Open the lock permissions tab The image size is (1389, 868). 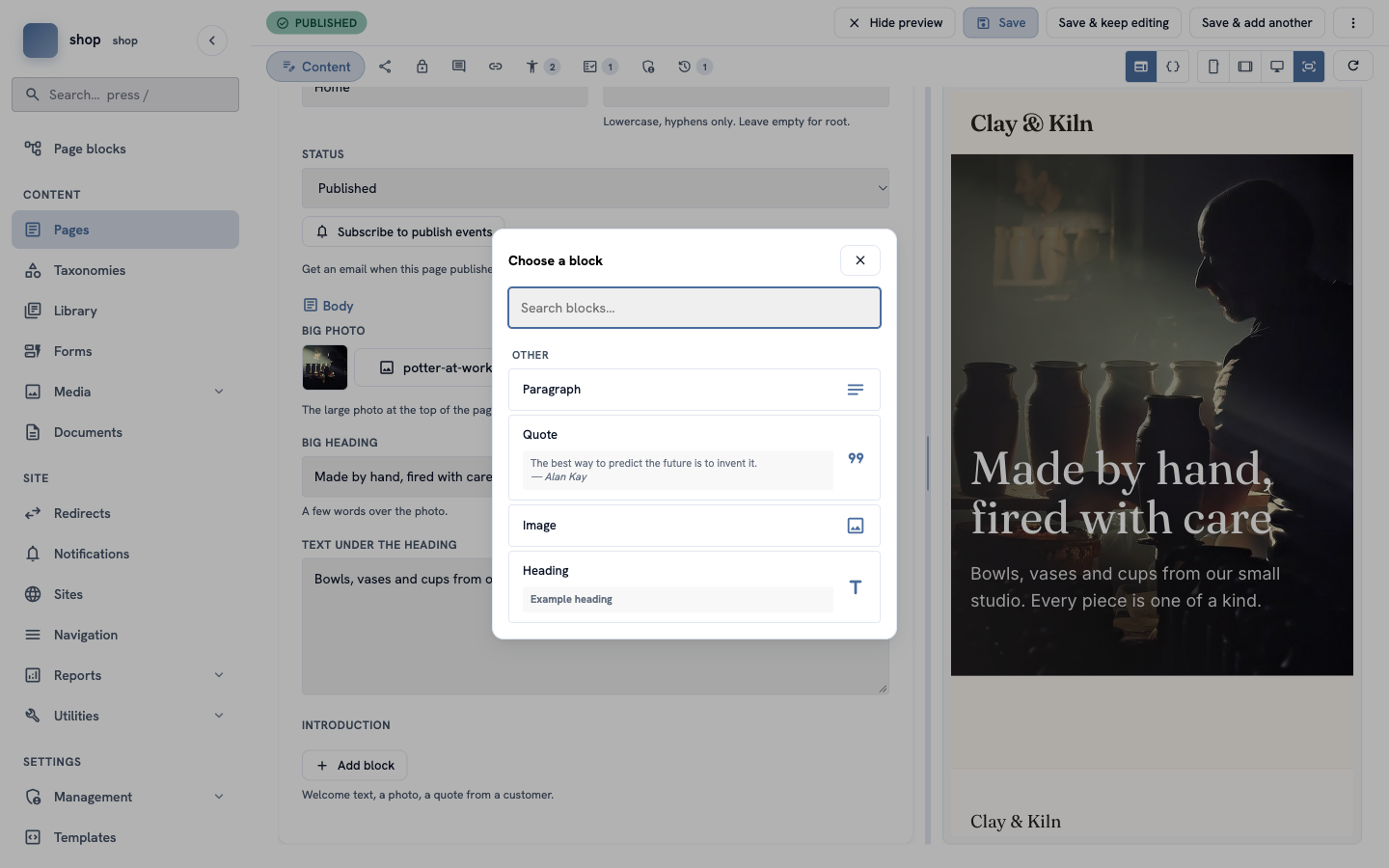(x=422, y=67)
